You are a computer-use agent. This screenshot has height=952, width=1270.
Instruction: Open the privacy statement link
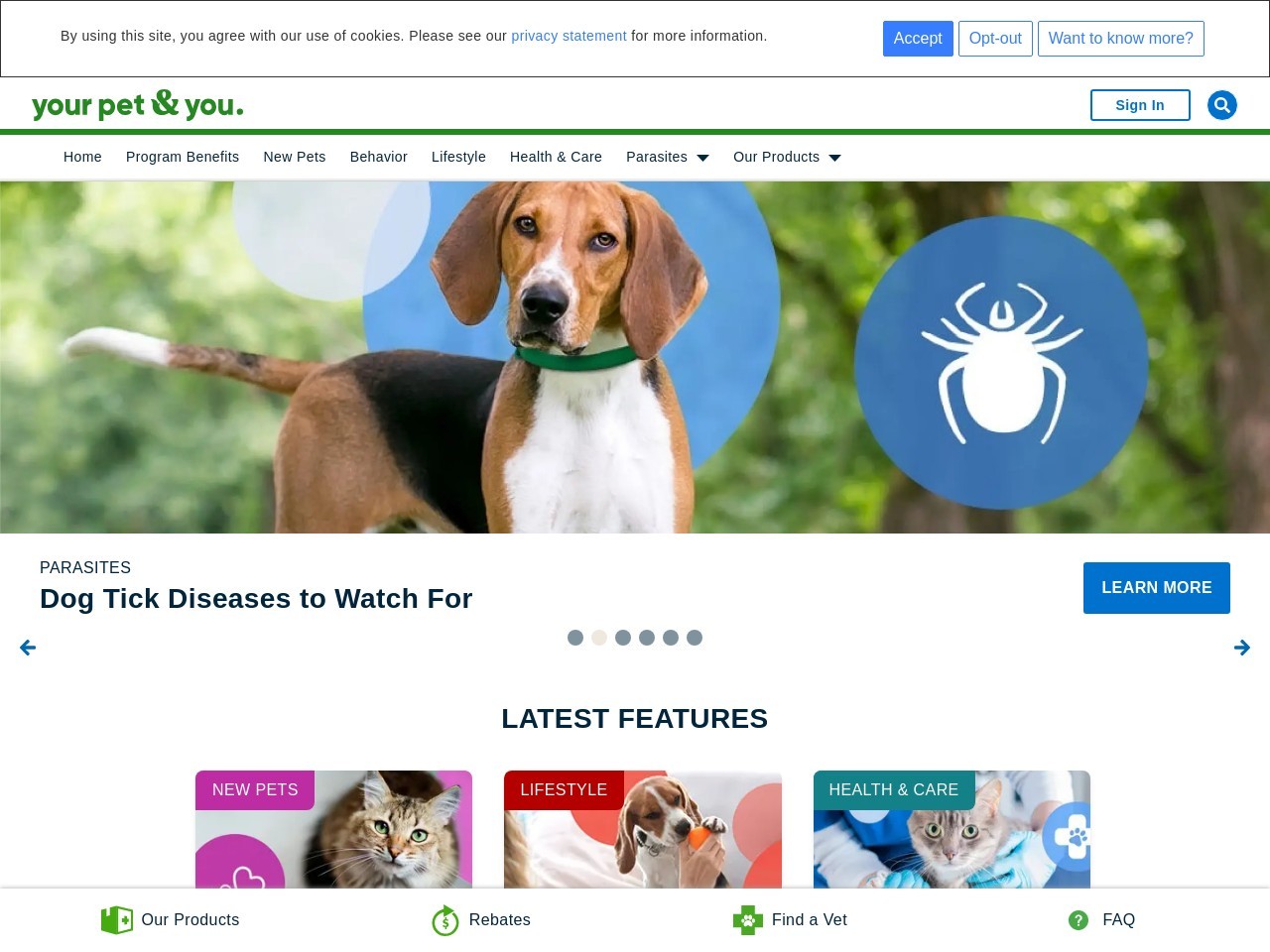pos(569,36)
